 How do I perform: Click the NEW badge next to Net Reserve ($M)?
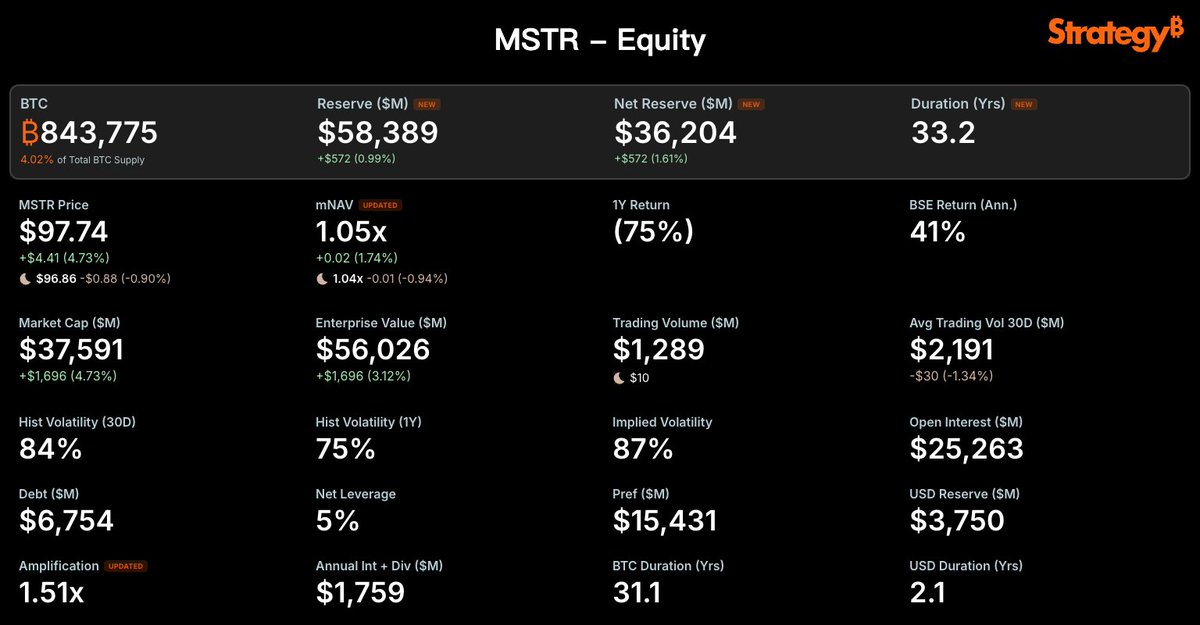(752, 104)
